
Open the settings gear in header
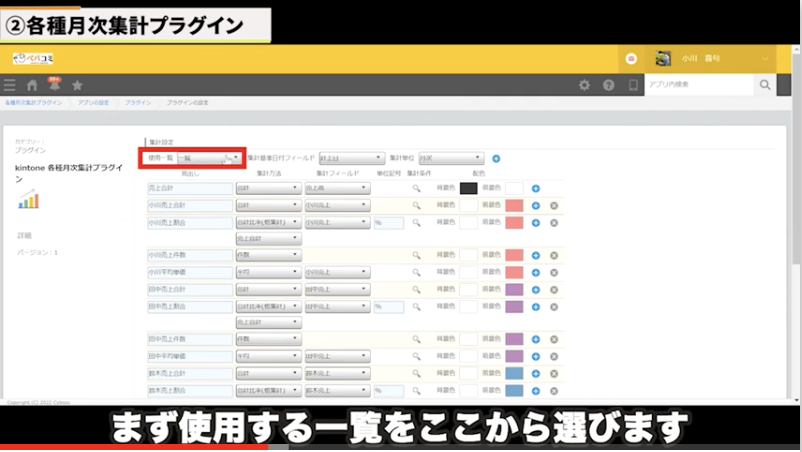tap(585, 86)
